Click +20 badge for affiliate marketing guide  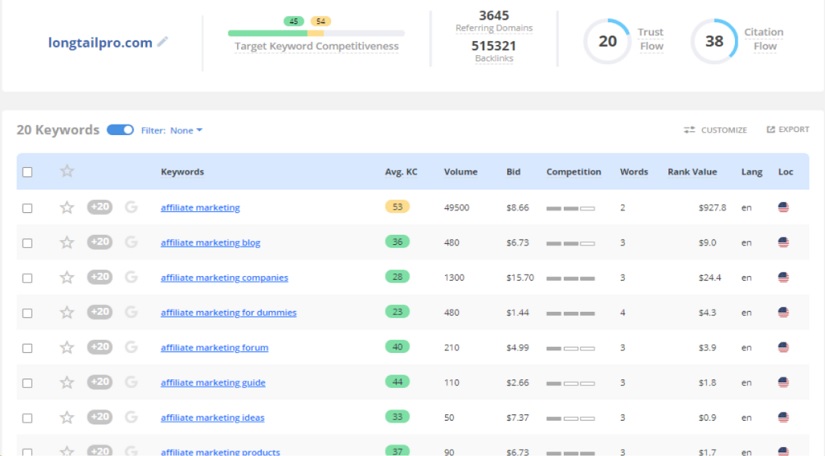[x=99, y=382]
